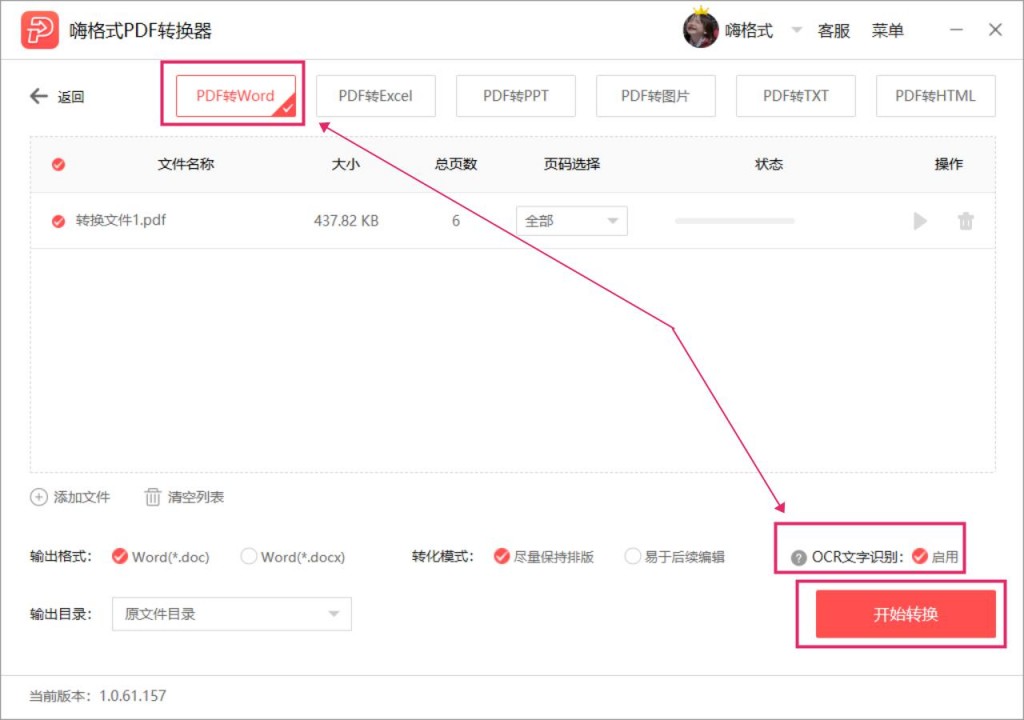The width and height of the screenshot is (1024, 720).
Task: Switch to the PDF转Excel tab
Action: coord(376,96)
